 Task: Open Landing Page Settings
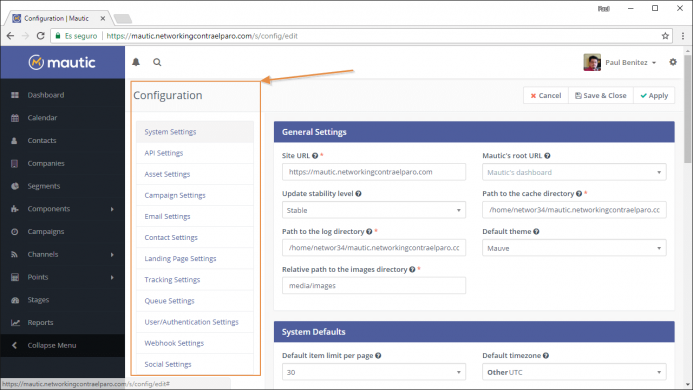[195, 259]
